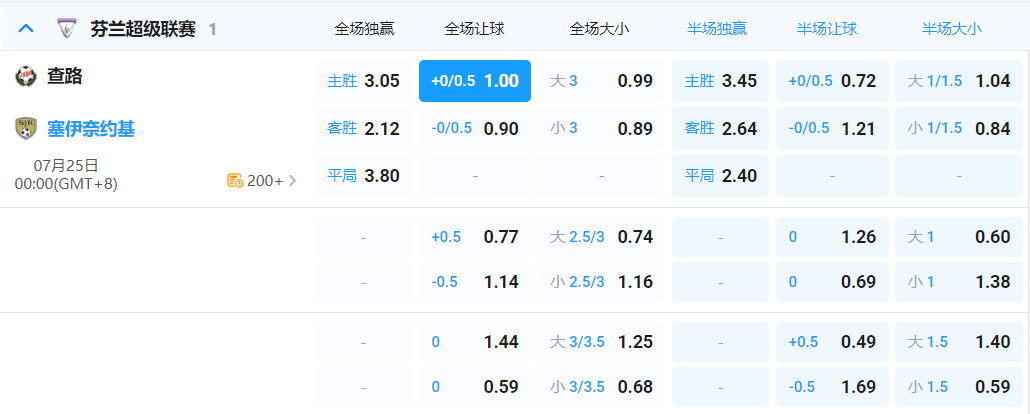Screen dimensions: 1030x414
Task: Pick 大 3/3.5 at 1.25
Action: coord(601,342)
